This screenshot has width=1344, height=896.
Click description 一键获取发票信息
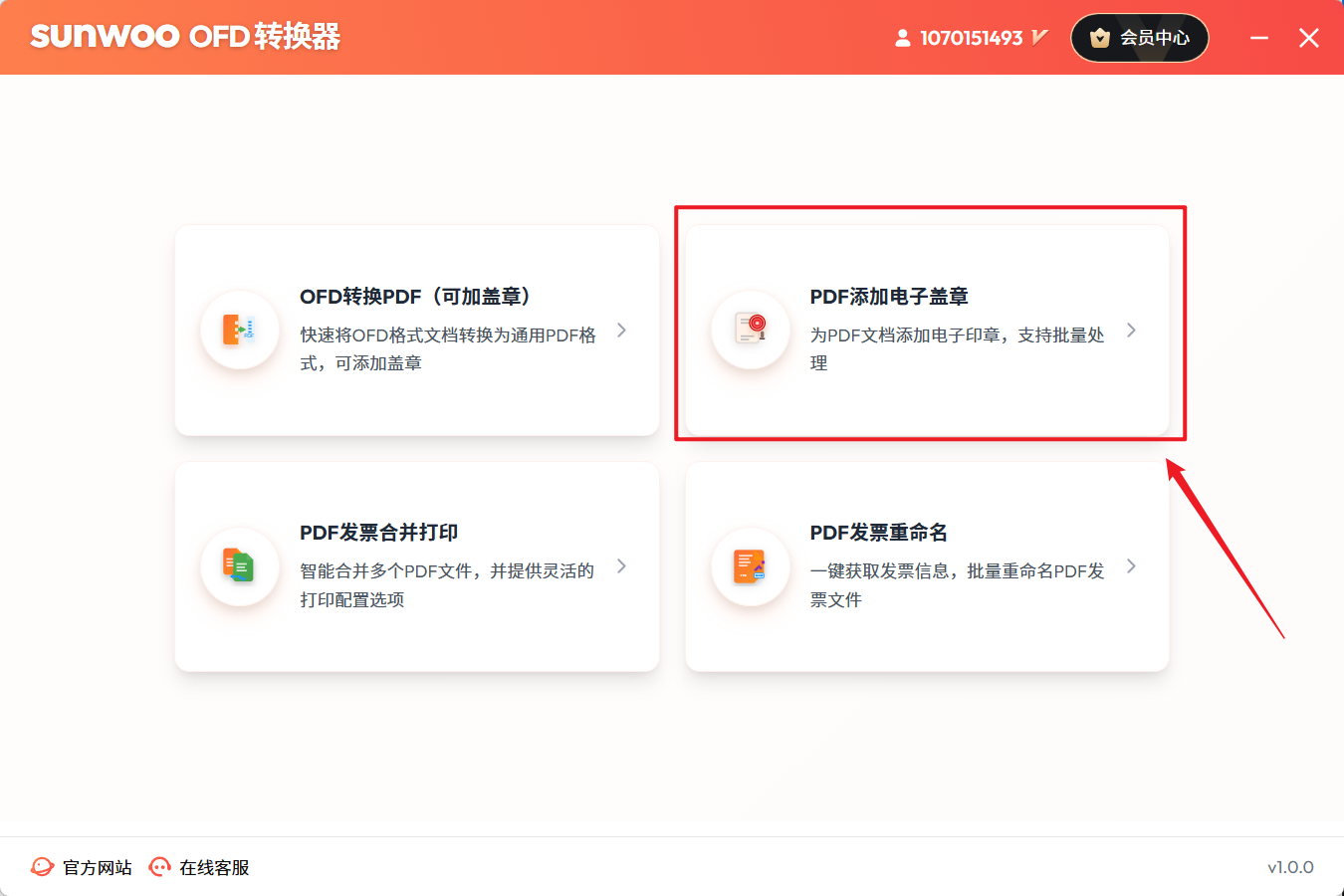tap(957, 584)
